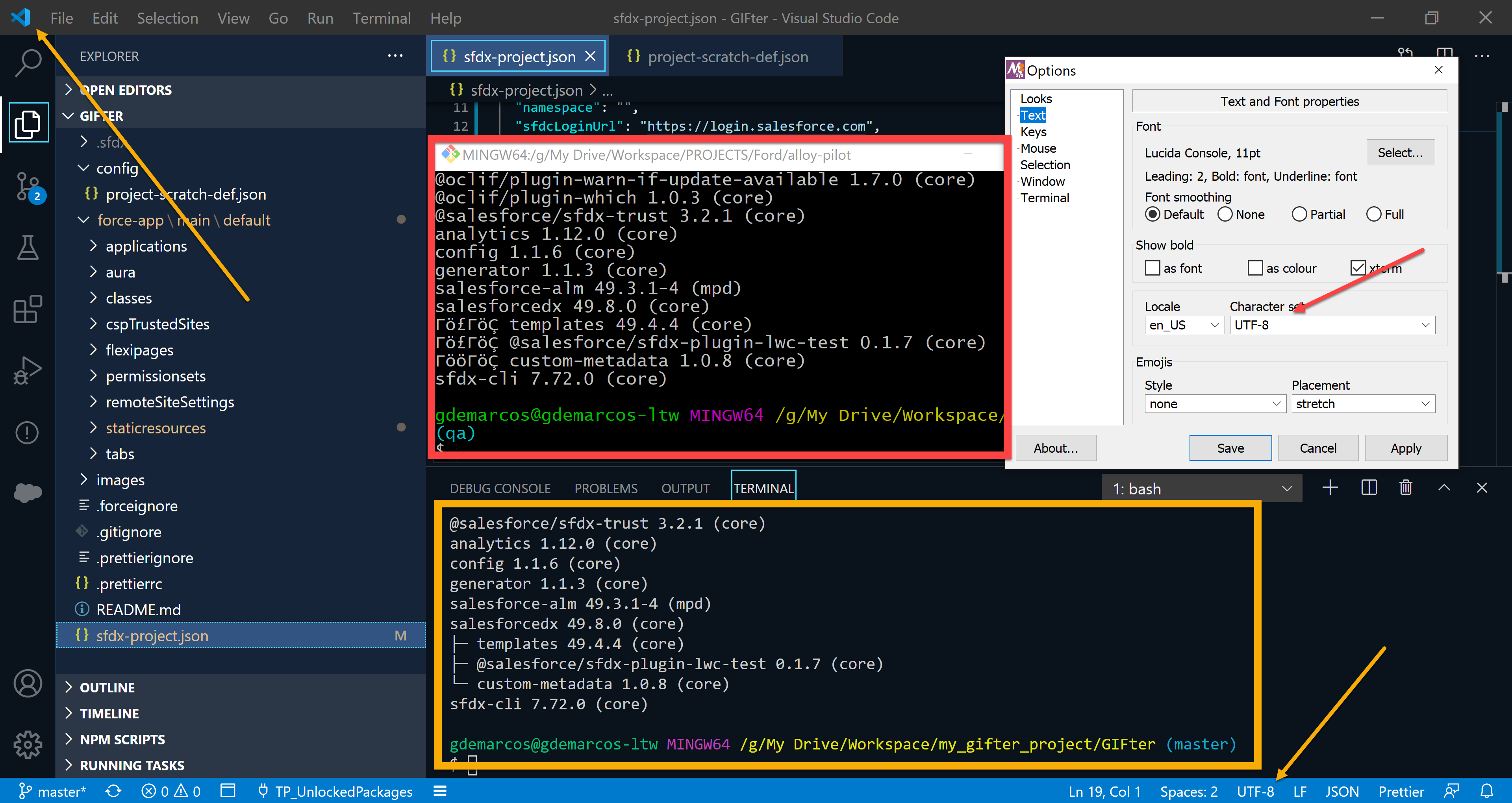
Task: Switch to the PROBLEMS panel tab
Action: tap(606, 488)
